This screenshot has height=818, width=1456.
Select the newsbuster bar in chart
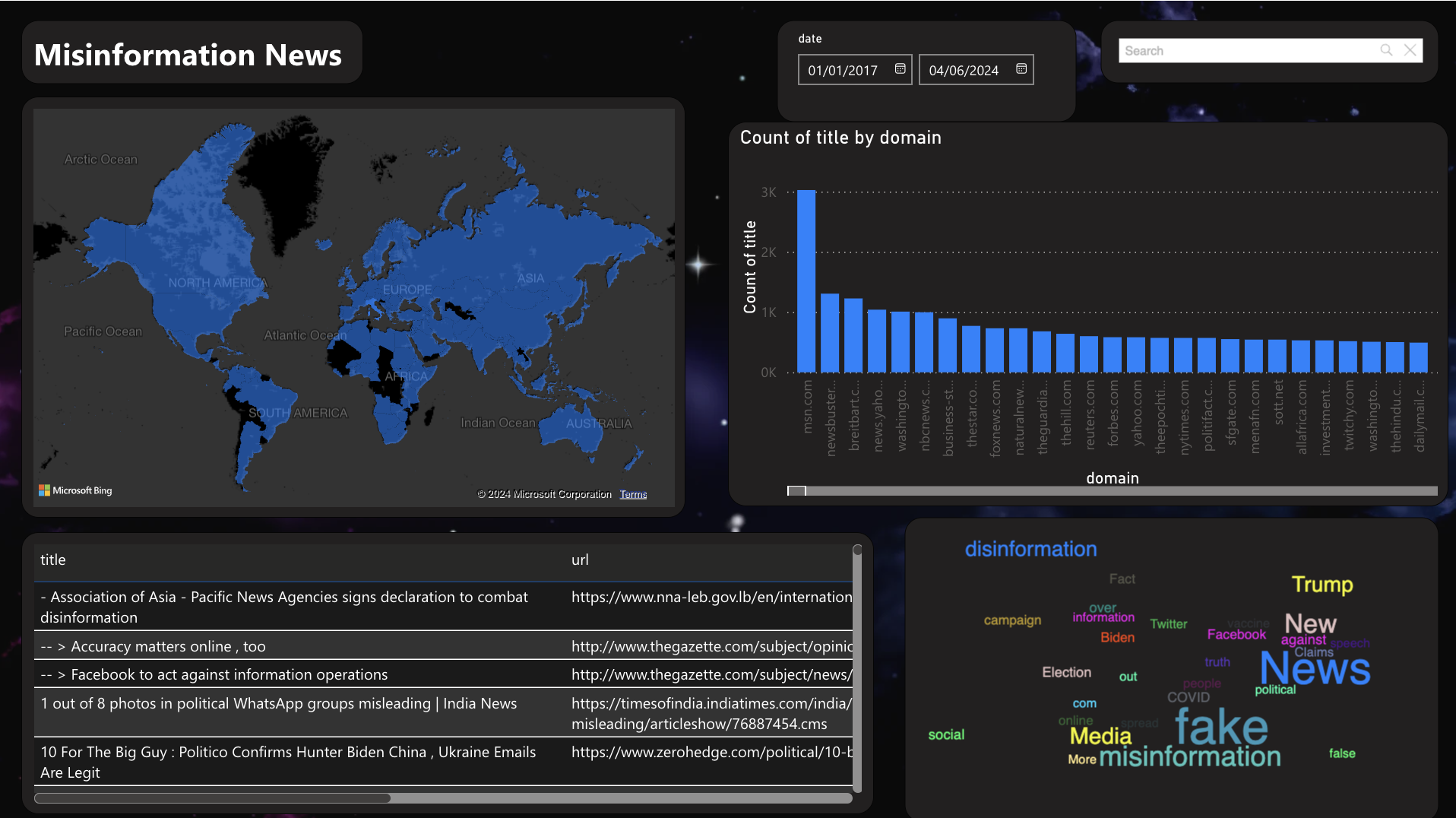[x=830, y=333]
